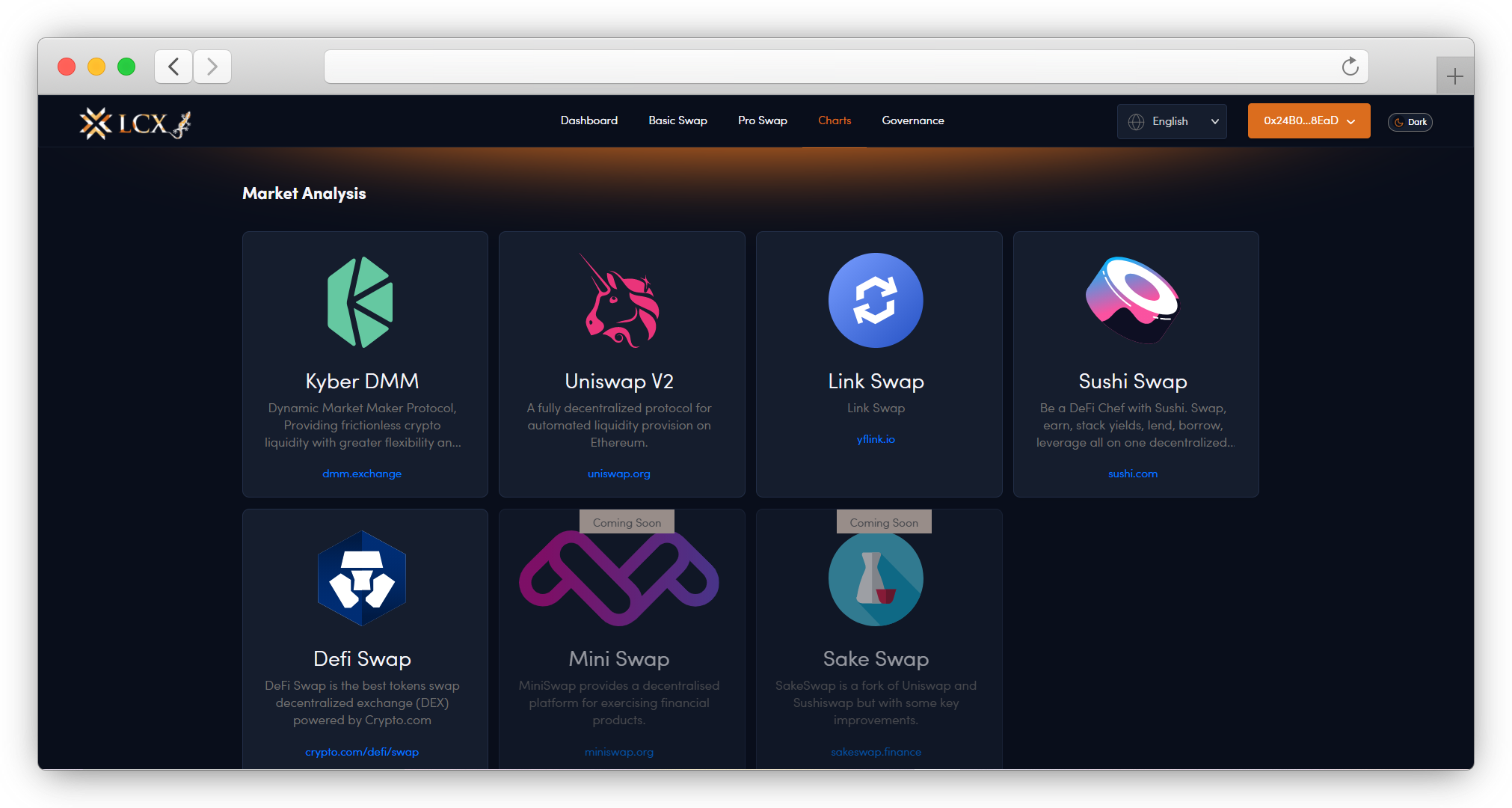1512x808 pixels.
Task: Click the Mini Swap card title
Action: pyautogui.click(x=619, y=659)
